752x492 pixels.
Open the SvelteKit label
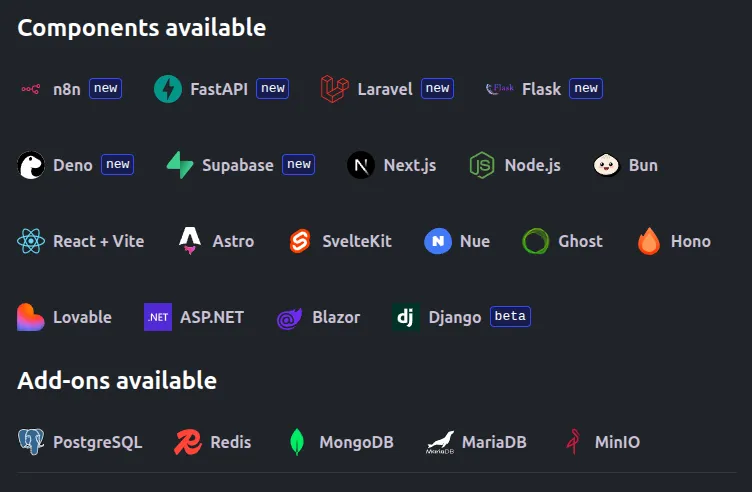[x=357, y=241]
